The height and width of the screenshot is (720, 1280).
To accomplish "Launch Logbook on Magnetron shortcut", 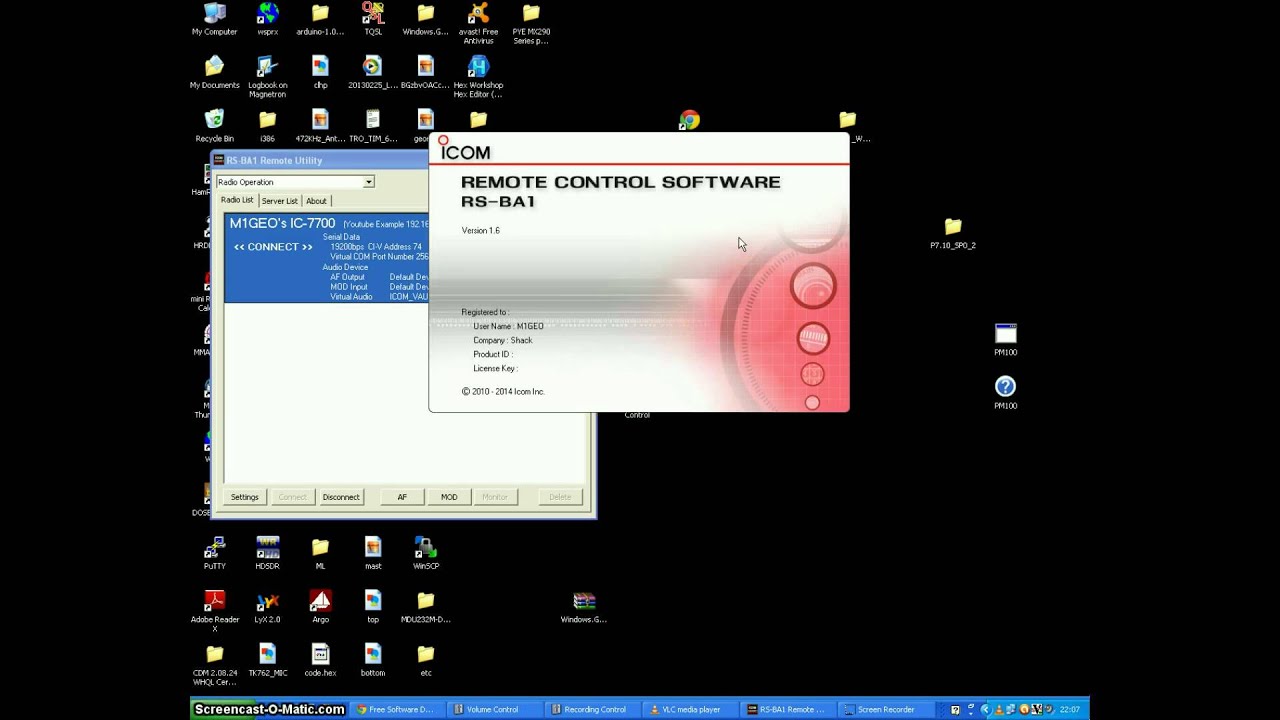I will point(267,77).
